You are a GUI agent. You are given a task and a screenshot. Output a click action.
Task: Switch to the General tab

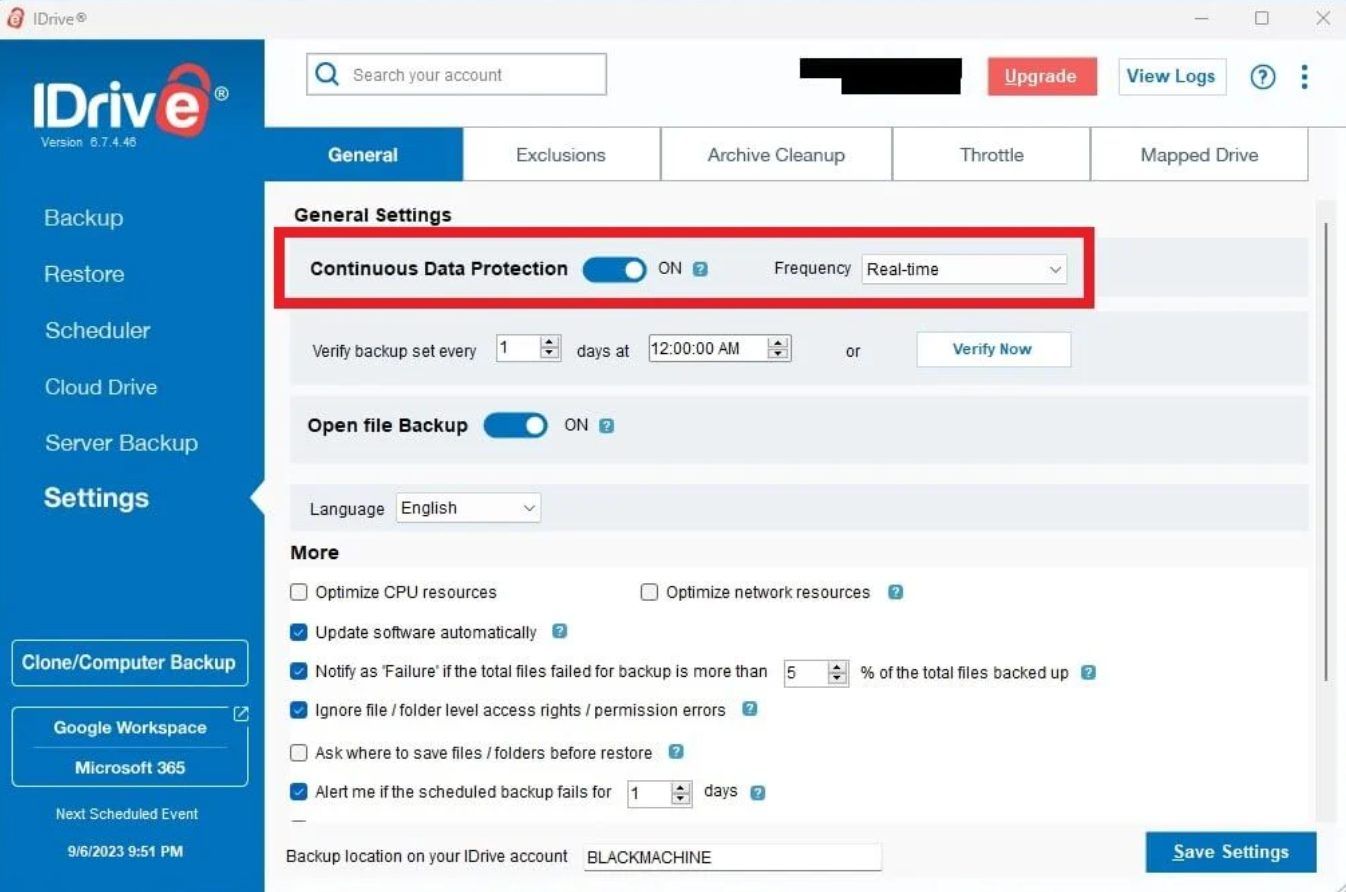(x=363, y=155)
